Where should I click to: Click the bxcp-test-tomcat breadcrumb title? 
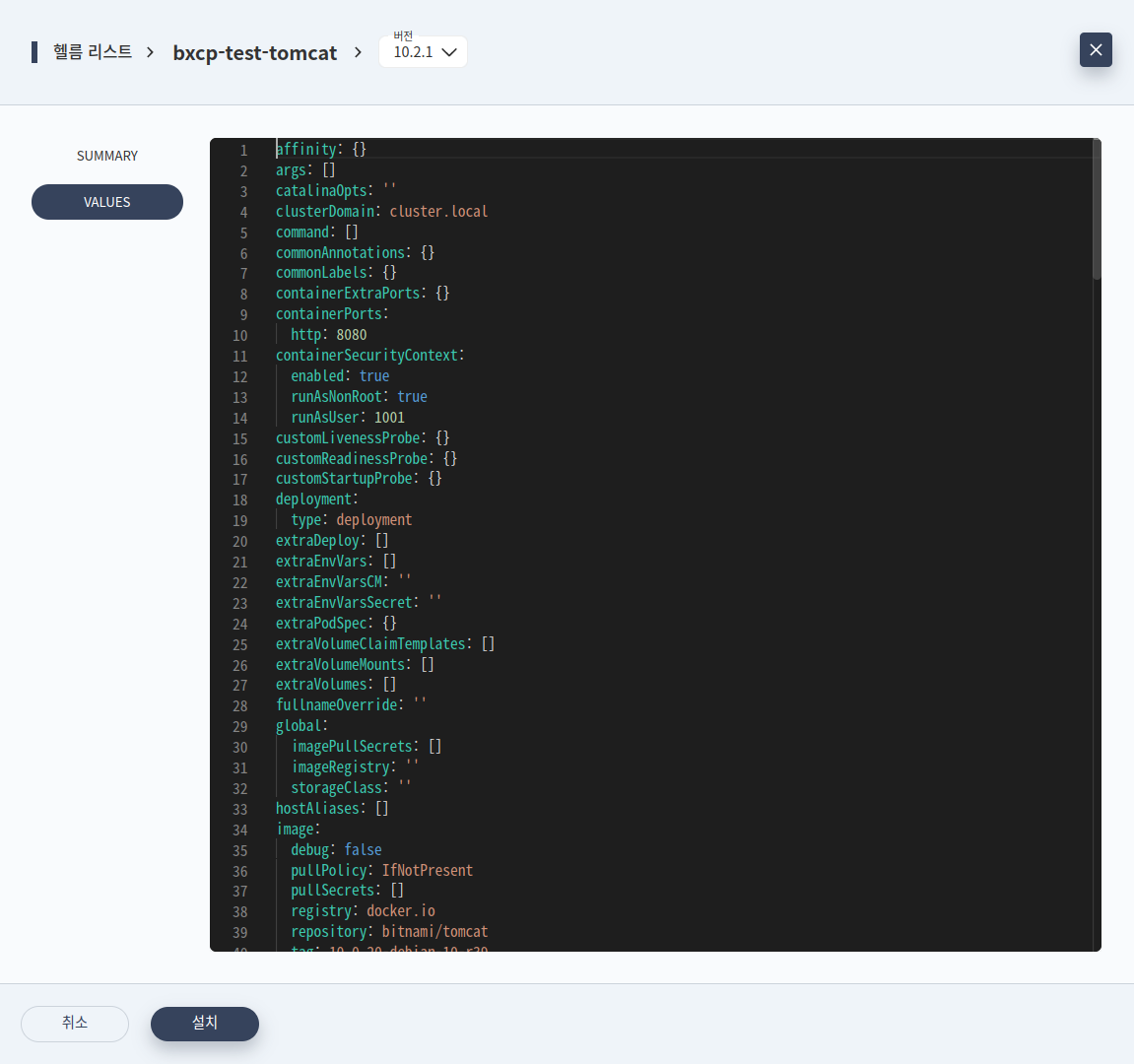[x=254, y=53]
